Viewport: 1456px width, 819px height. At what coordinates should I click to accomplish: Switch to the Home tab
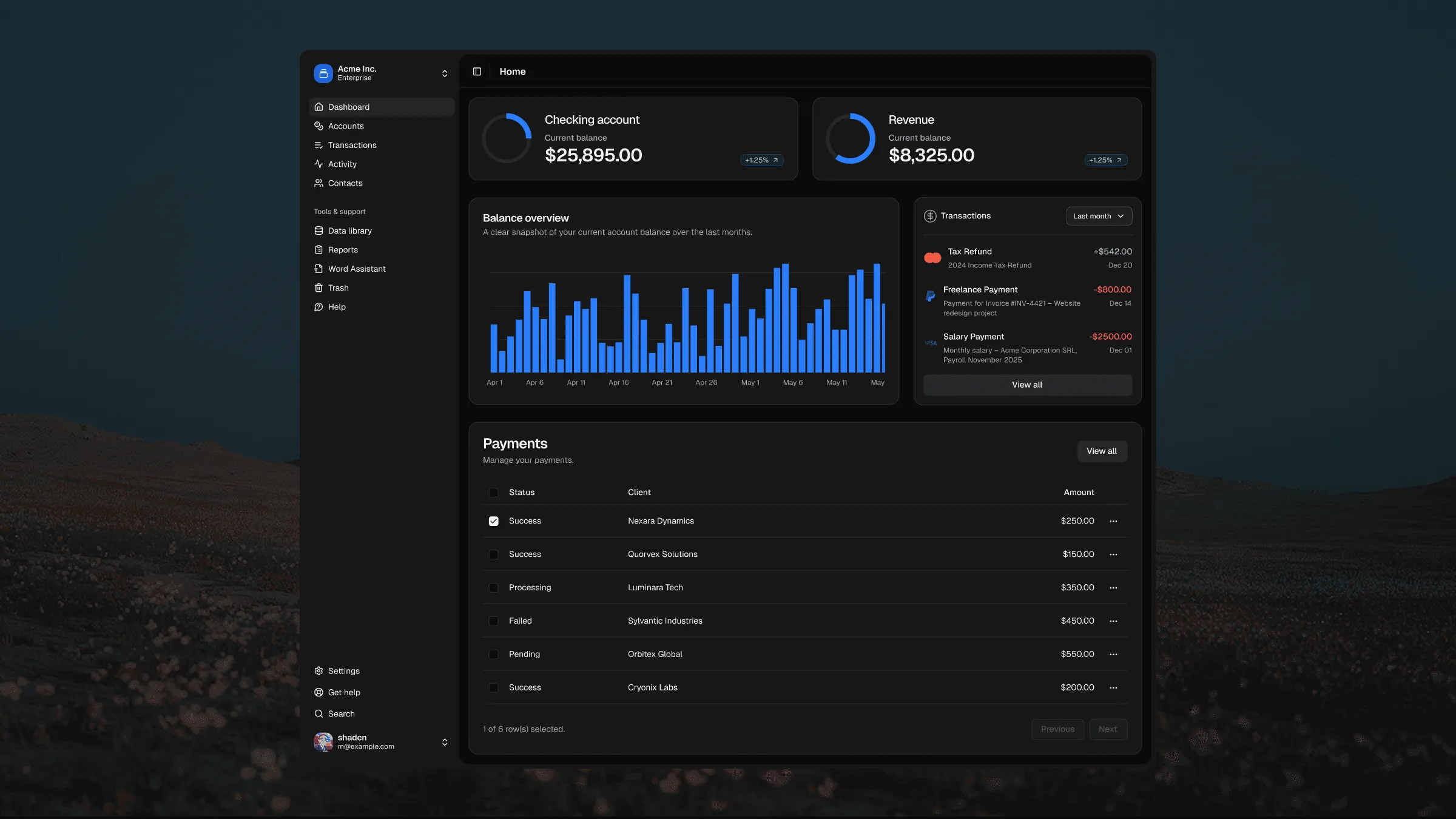click(512, 71)
